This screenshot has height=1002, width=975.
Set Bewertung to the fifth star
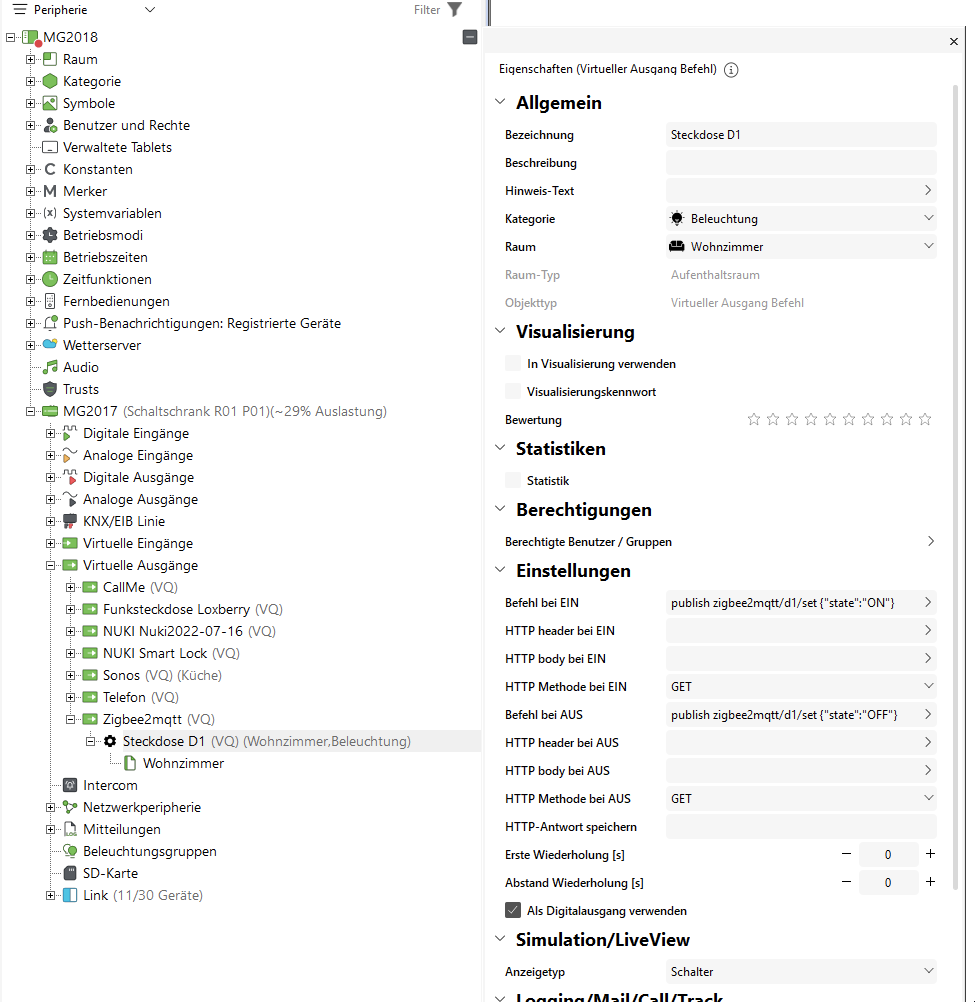click(830, 420)
